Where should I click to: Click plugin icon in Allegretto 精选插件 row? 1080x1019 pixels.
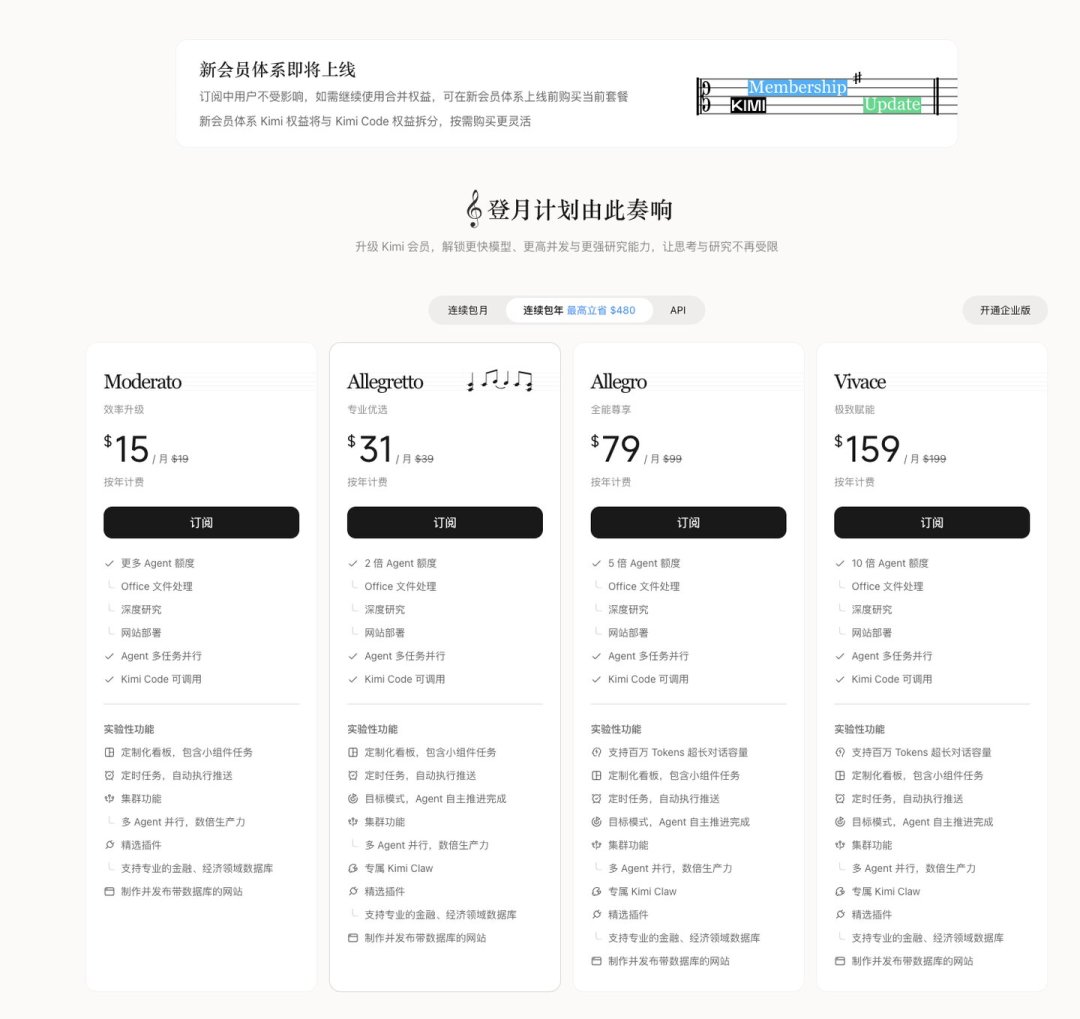[x=353, y=892]
